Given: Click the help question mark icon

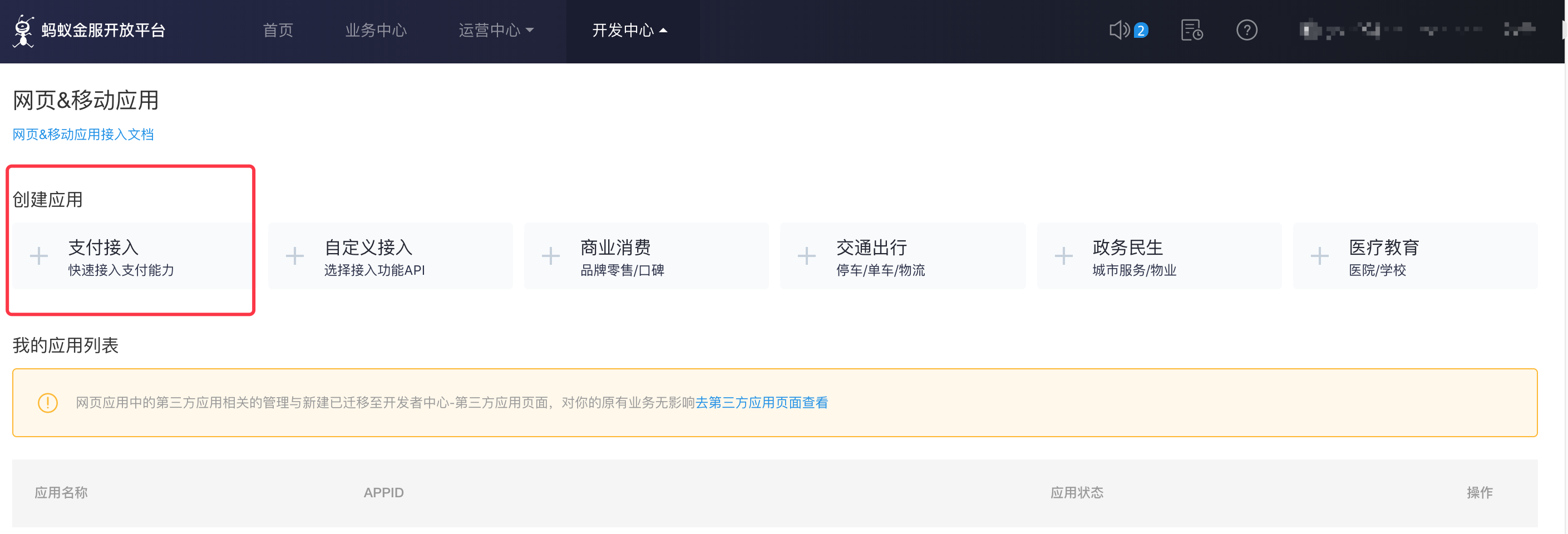Looking at the screenshot, I should [1246, 30].
